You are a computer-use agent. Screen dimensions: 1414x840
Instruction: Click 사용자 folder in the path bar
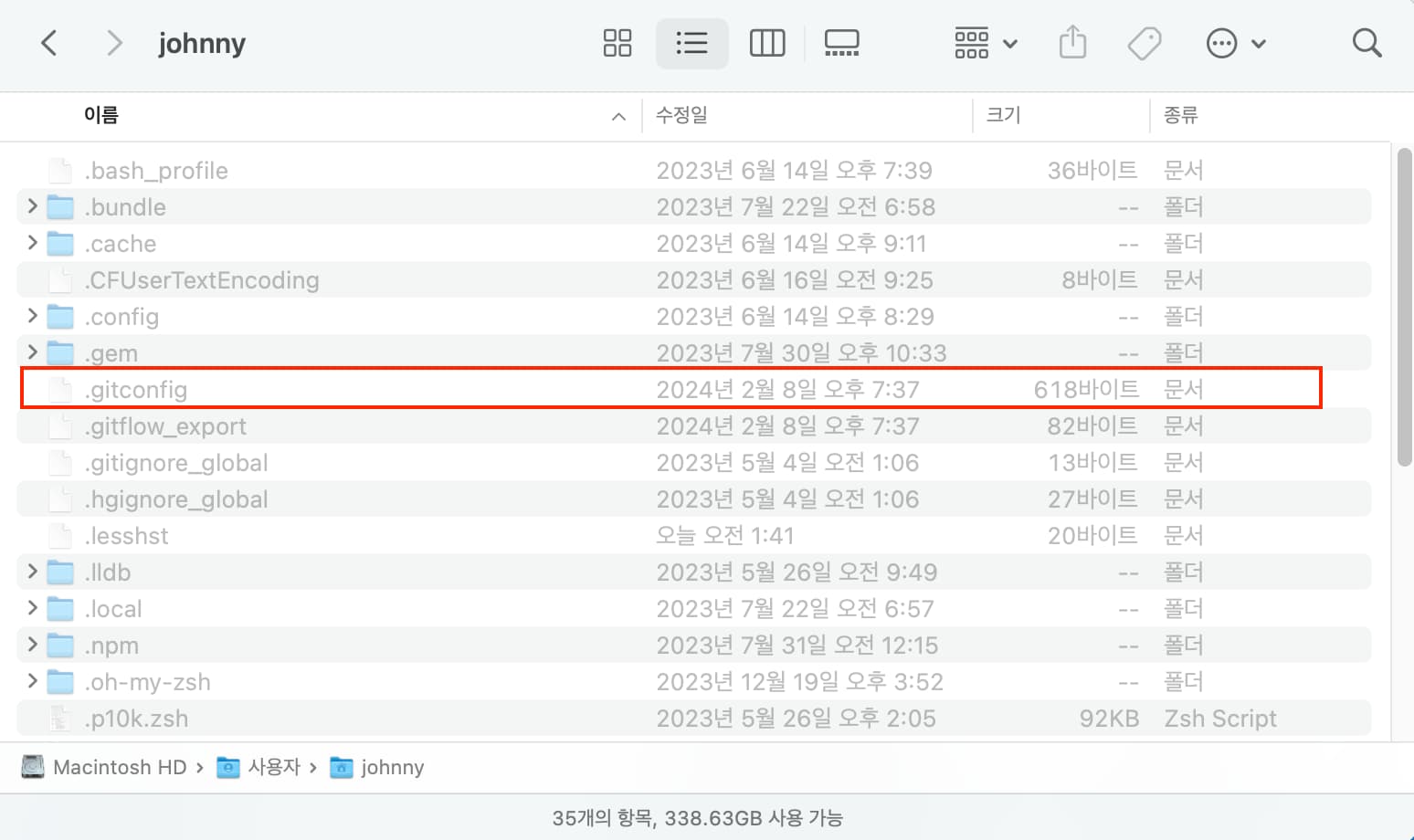(x=273, y=767)
